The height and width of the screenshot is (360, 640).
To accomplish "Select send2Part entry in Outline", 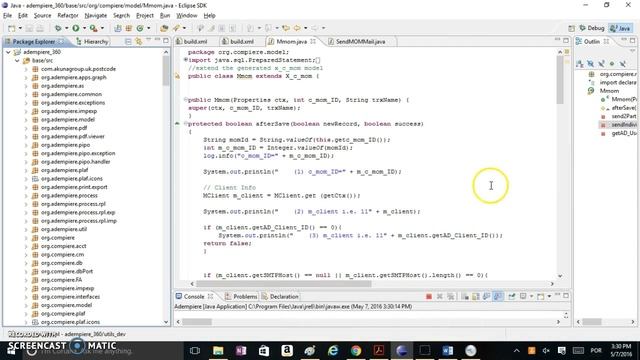I will coord(623,116).
